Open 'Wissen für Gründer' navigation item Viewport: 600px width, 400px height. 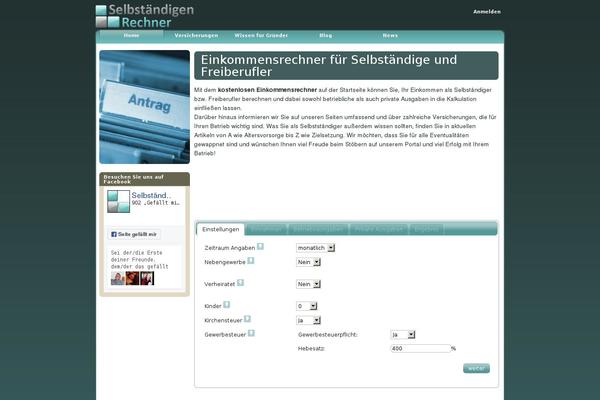point(261,36)
